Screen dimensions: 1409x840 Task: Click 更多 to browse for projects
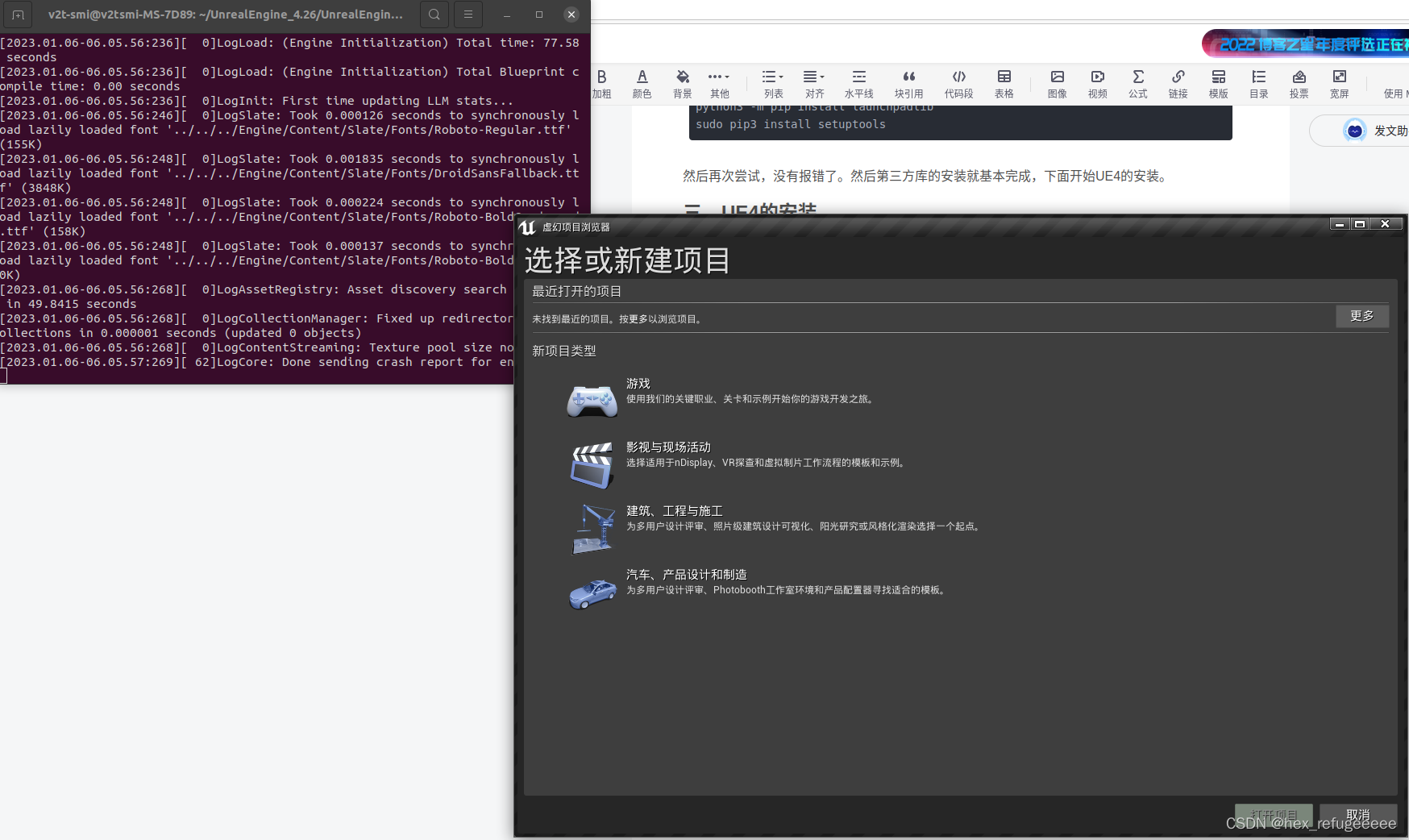click(1362, 316)
